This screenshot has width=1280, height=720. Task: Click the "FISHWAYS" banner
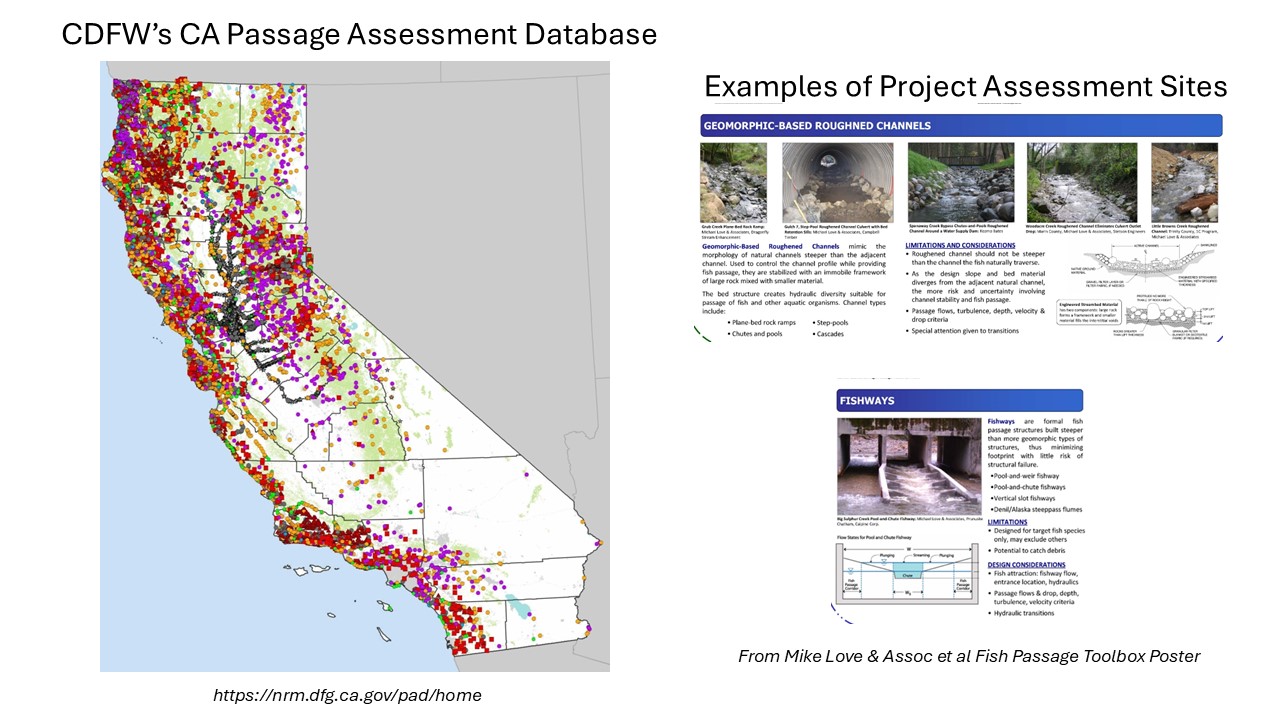tap(959, 401)
